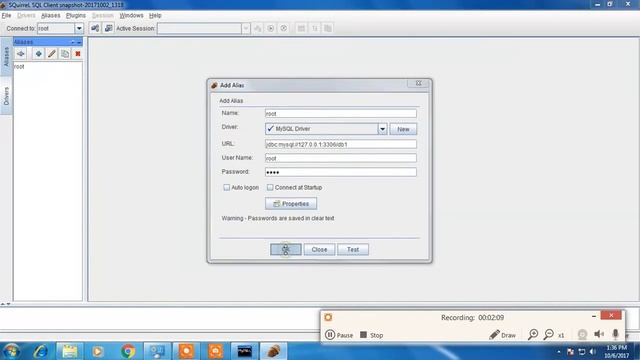This screenshot has height=360, width=640.
Task: Open File Explorer from taskbar
Action: click(x=69, y=351)
